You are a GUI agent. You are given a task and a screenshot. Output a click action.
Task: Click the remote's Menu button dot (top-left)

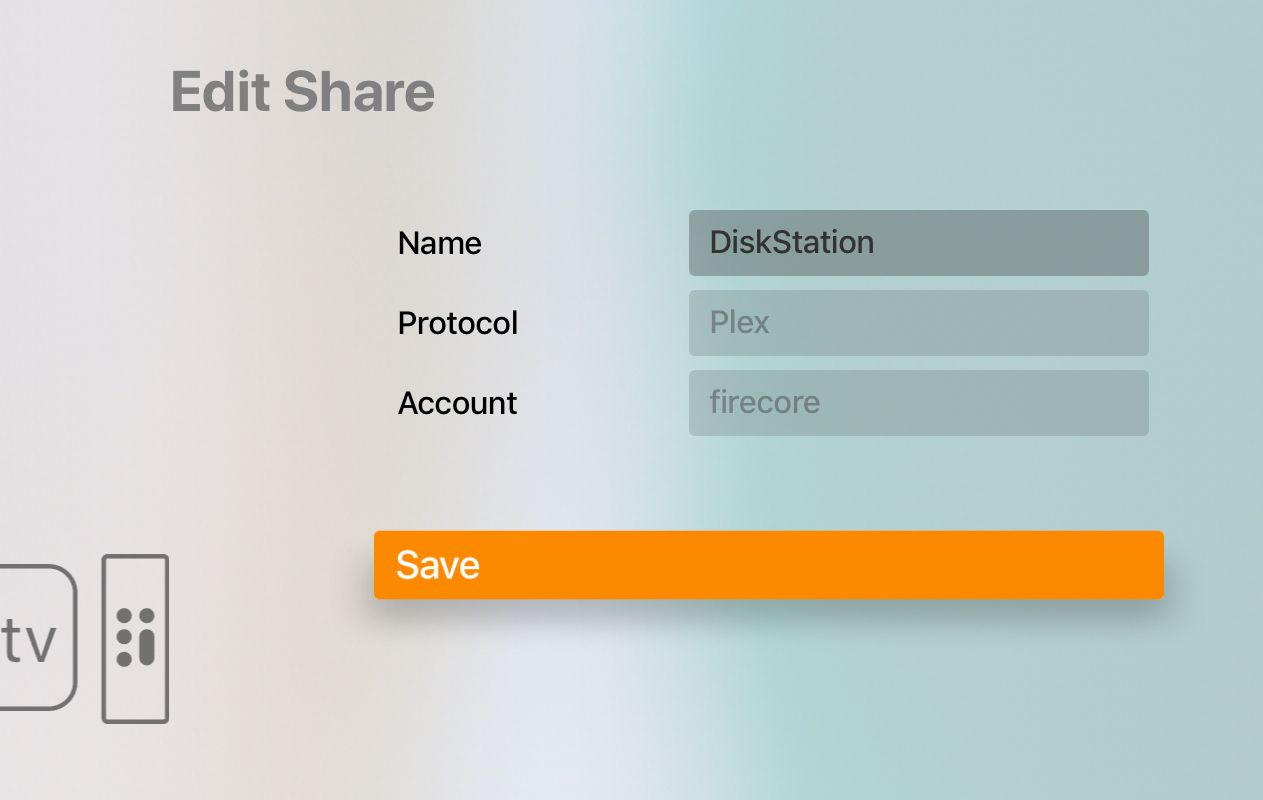[x=124, y=615]
